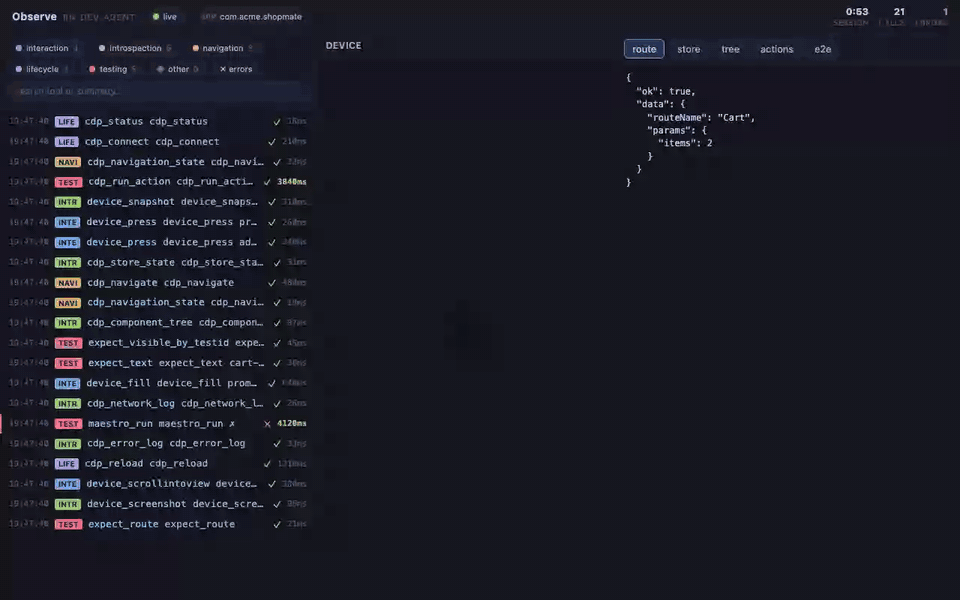Open the tree tab

pos(730,49)
